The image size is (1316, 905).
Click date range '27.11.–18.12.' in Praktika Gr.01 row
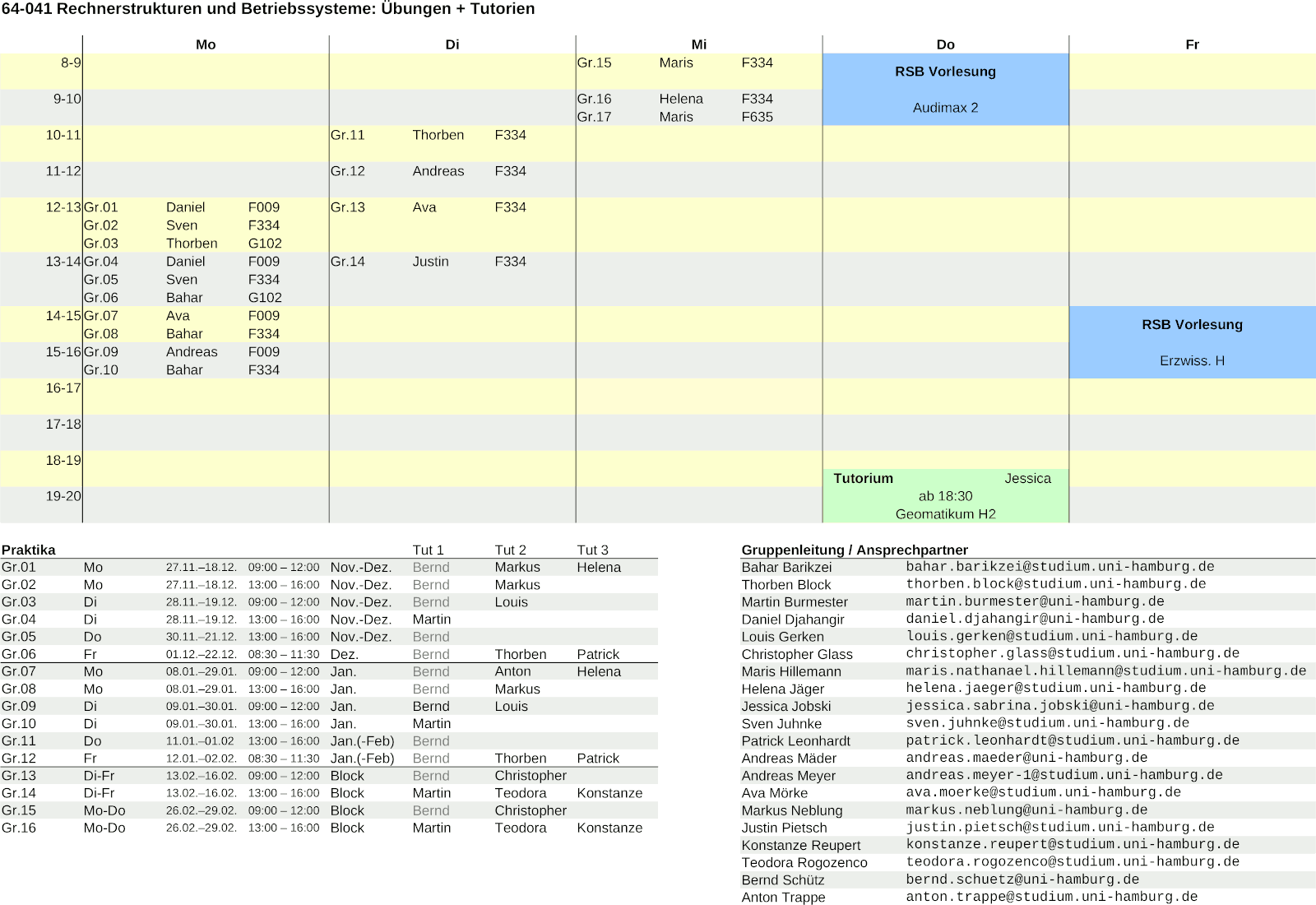[202, 568]
